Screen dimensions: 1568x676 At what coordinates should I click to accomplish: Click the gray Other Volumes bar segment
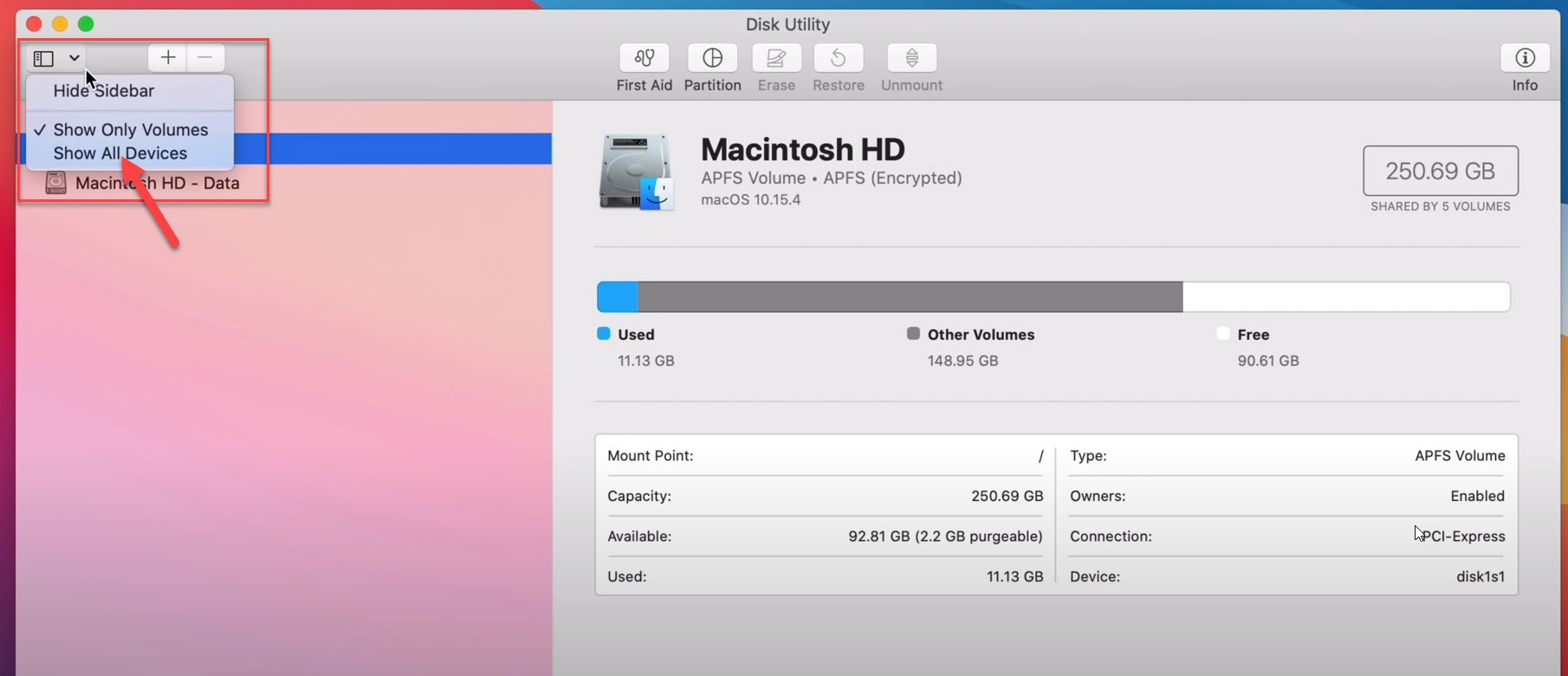tap(910, 297)
